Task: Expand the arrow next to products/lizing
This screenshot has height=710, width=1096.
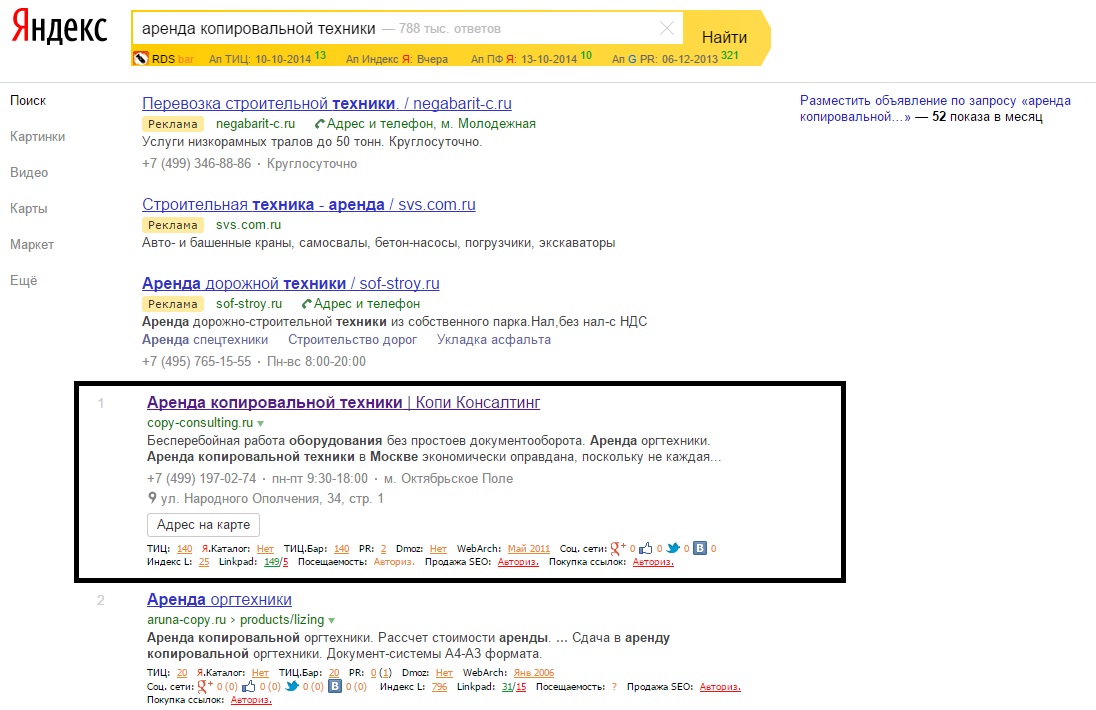Action: tap(331, 621)
